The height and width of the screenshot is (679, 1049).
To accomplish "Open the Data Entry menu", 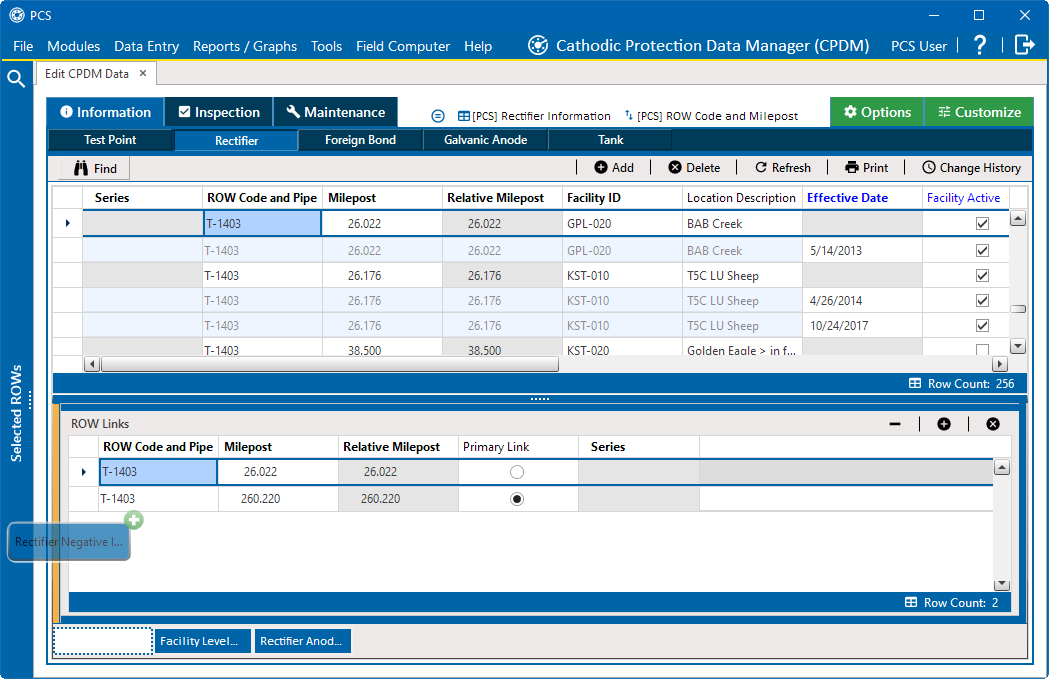I will [x=147, y=46].
